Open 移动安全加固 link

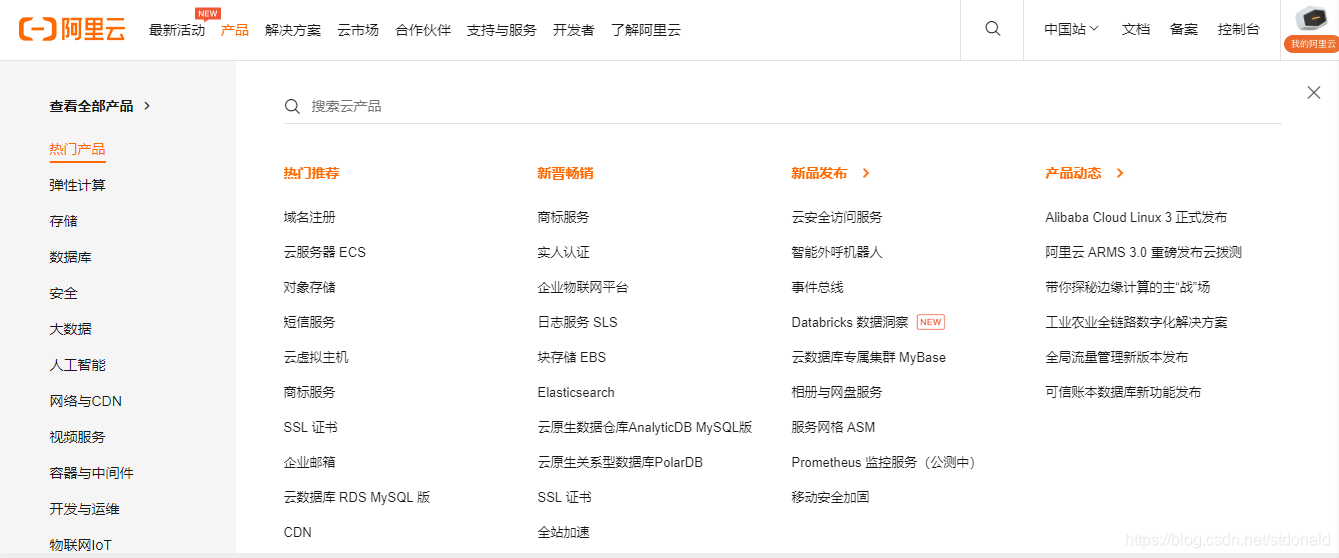tap(831, 497)
